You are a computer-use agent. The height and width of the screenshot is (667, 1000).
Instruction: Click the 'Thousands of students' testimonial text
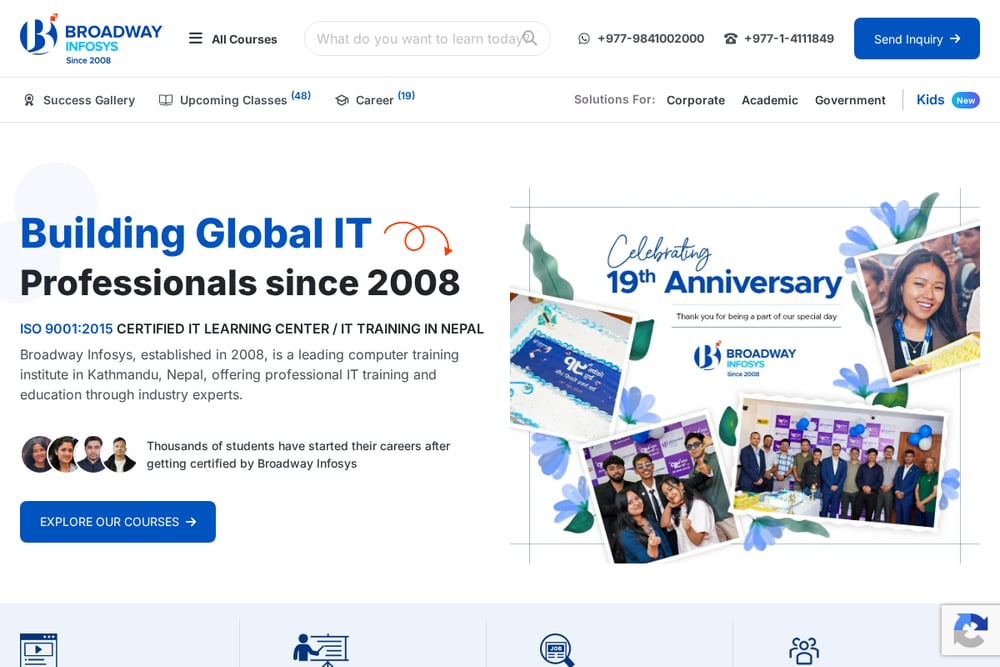tap(298, 455)
